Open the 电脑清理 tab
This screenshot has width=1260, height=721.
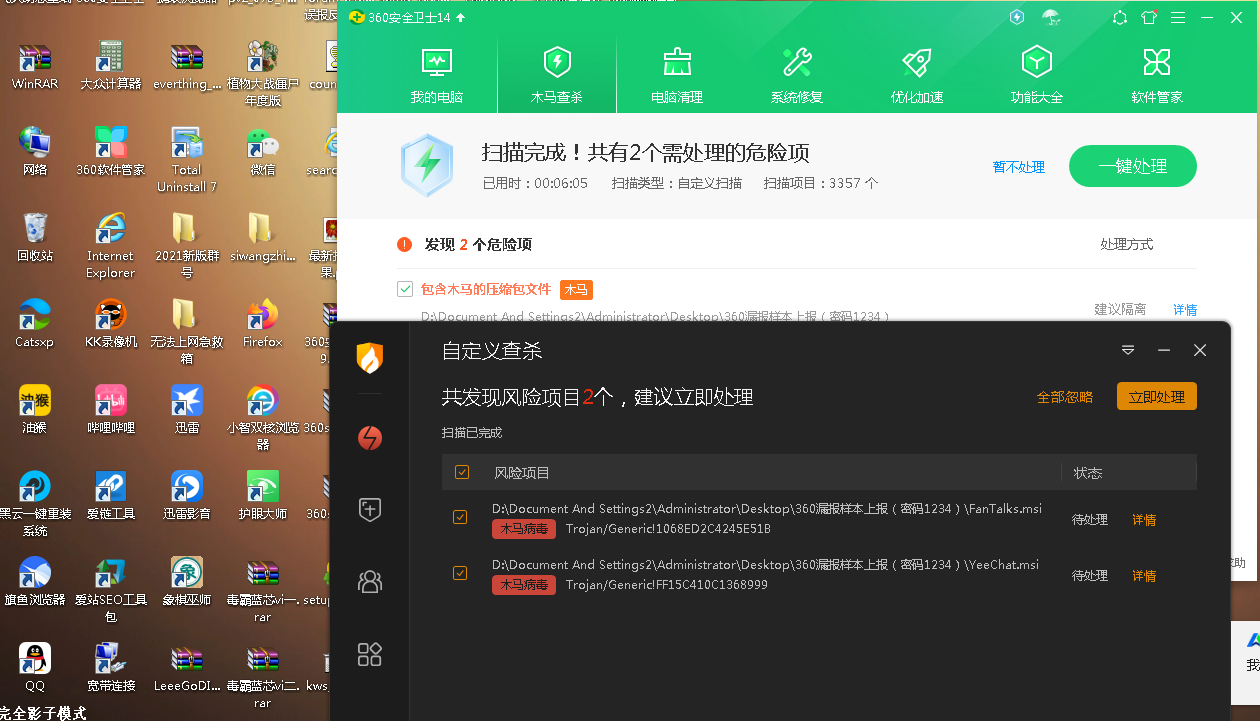pos(677,75)
